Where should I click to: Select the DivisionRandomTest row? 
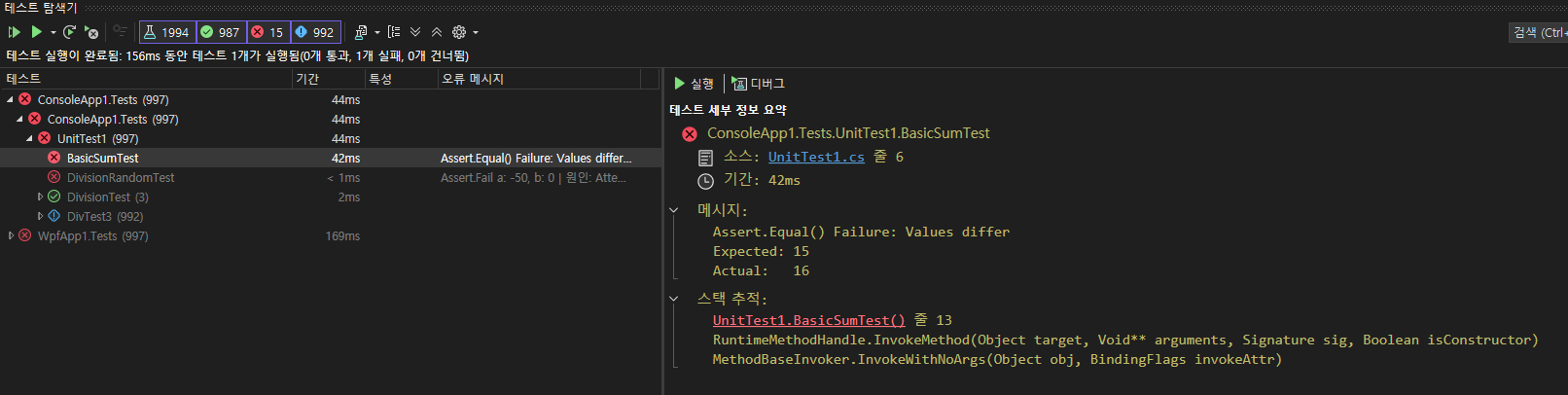tap(121, 177)
